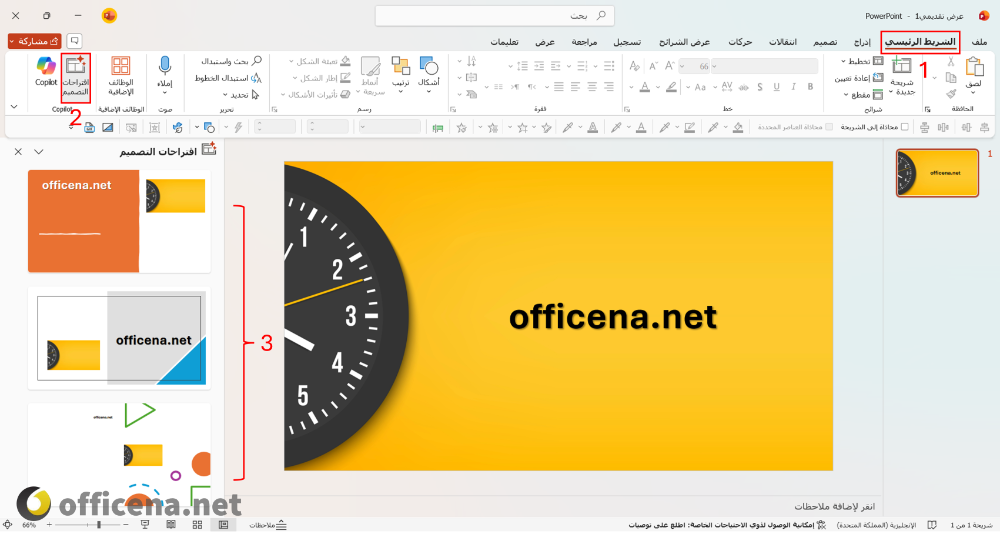1000x544 pixels.
Task: Select the Format Painter brush icon
Action: click(950, 94)
